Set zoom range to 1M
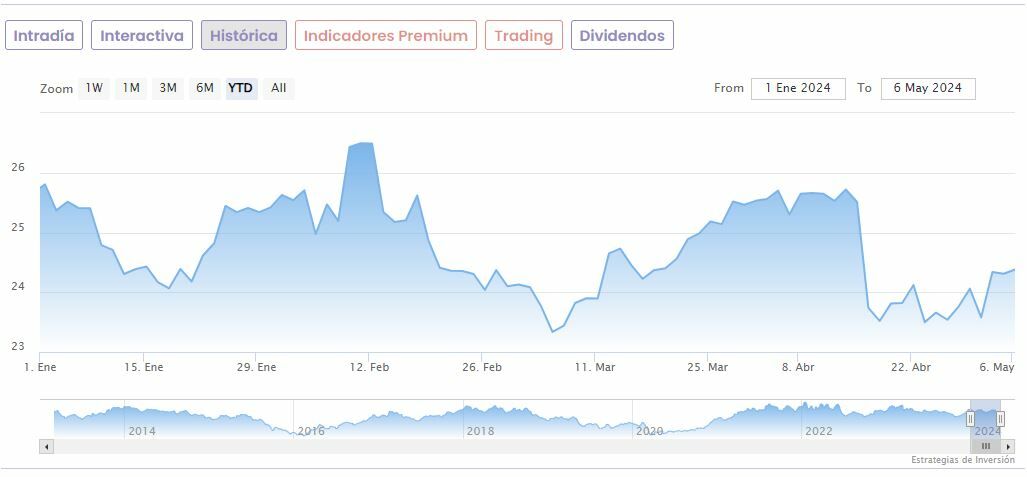This screenshot has height=477, width=1027. pos(131,88)
